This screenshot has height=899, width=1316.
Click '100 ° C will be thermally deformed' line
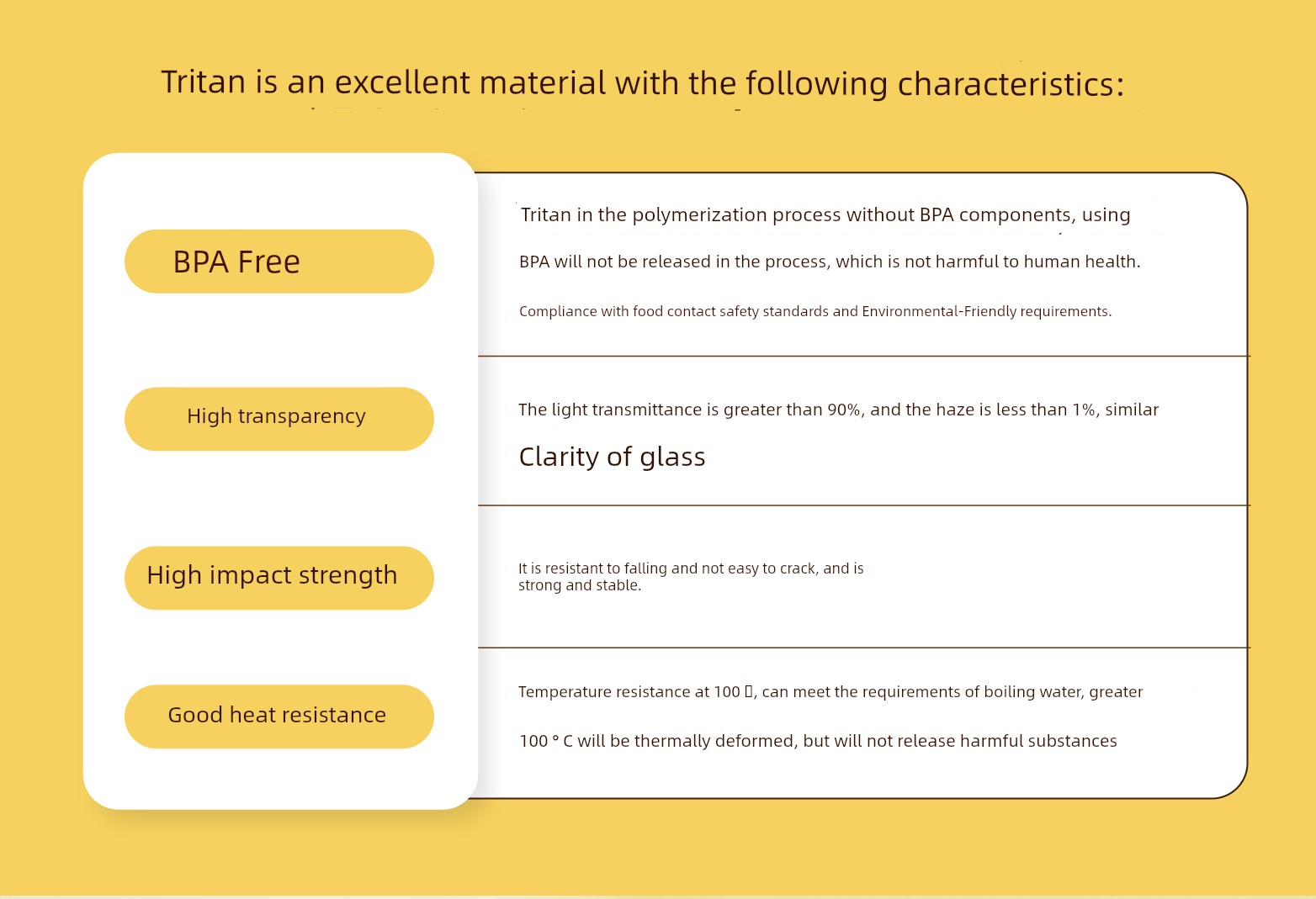[818, 741]
